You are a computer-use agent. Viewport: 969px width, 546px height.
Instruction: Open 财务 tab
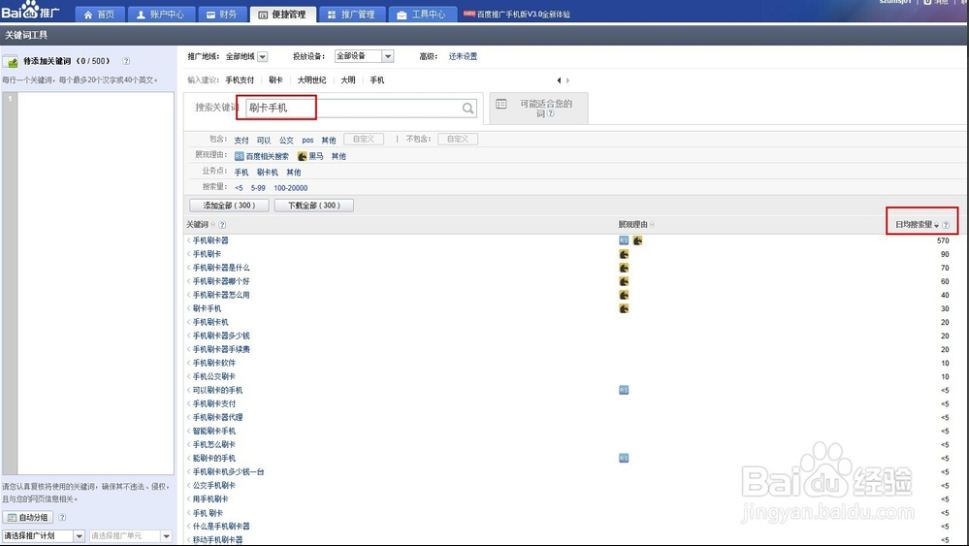pyautogui.click(x=222, y=14)
